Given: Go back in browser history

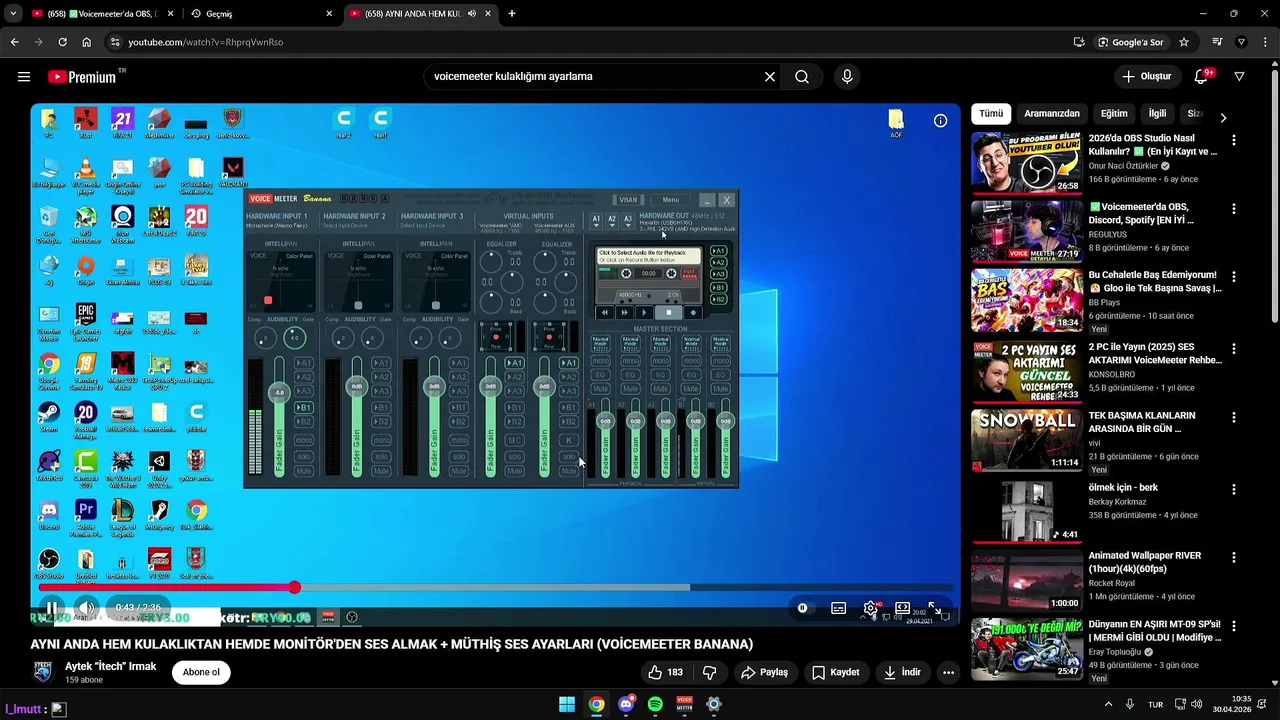Looking at the screenshot, I should pyautogui.click(x=14, y=42).
